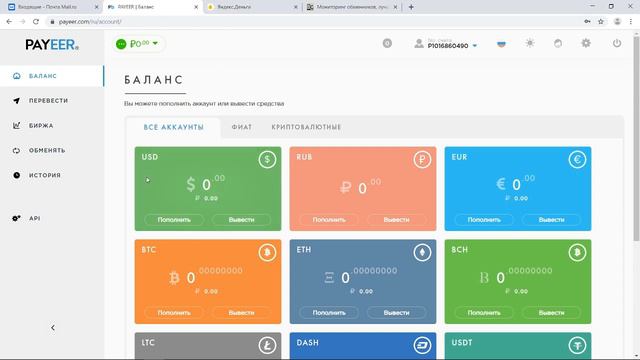This screenshot has width=640, height=360.
Task: Reload the page with the browser refresh button
Action: (x=36, y=22)
